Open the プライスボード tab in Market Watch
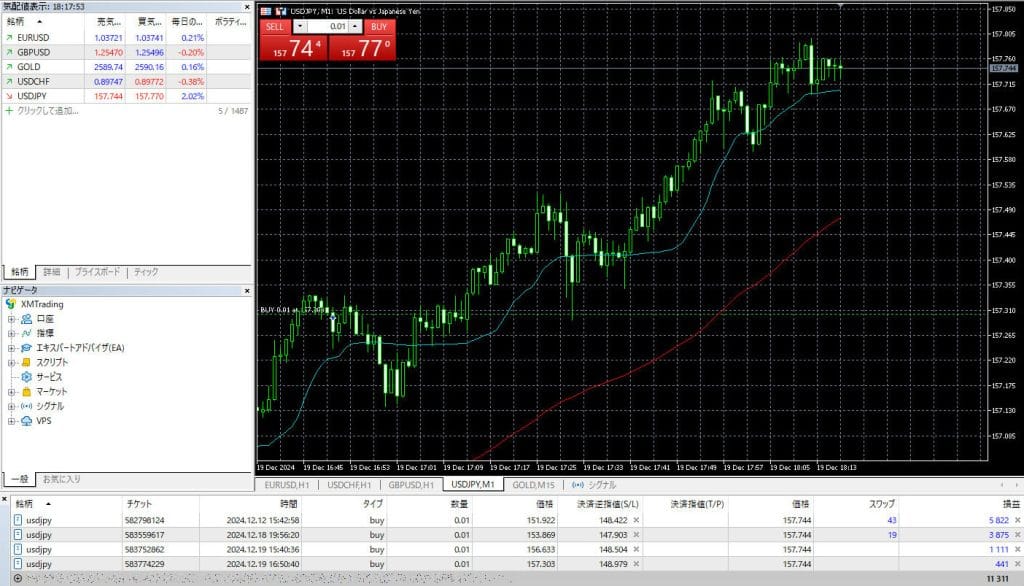 (x=97, y=272)
